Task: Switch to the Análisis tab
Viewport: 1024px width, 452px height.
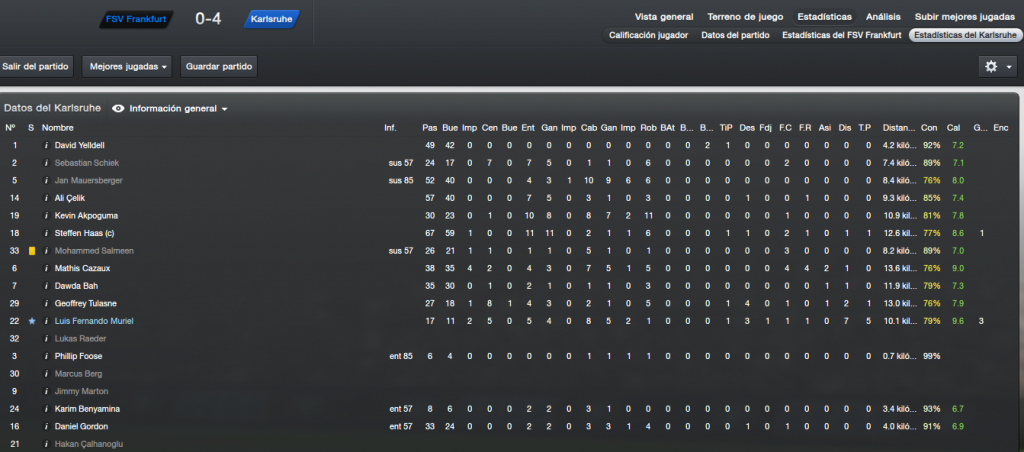Action: click(884, 17)
